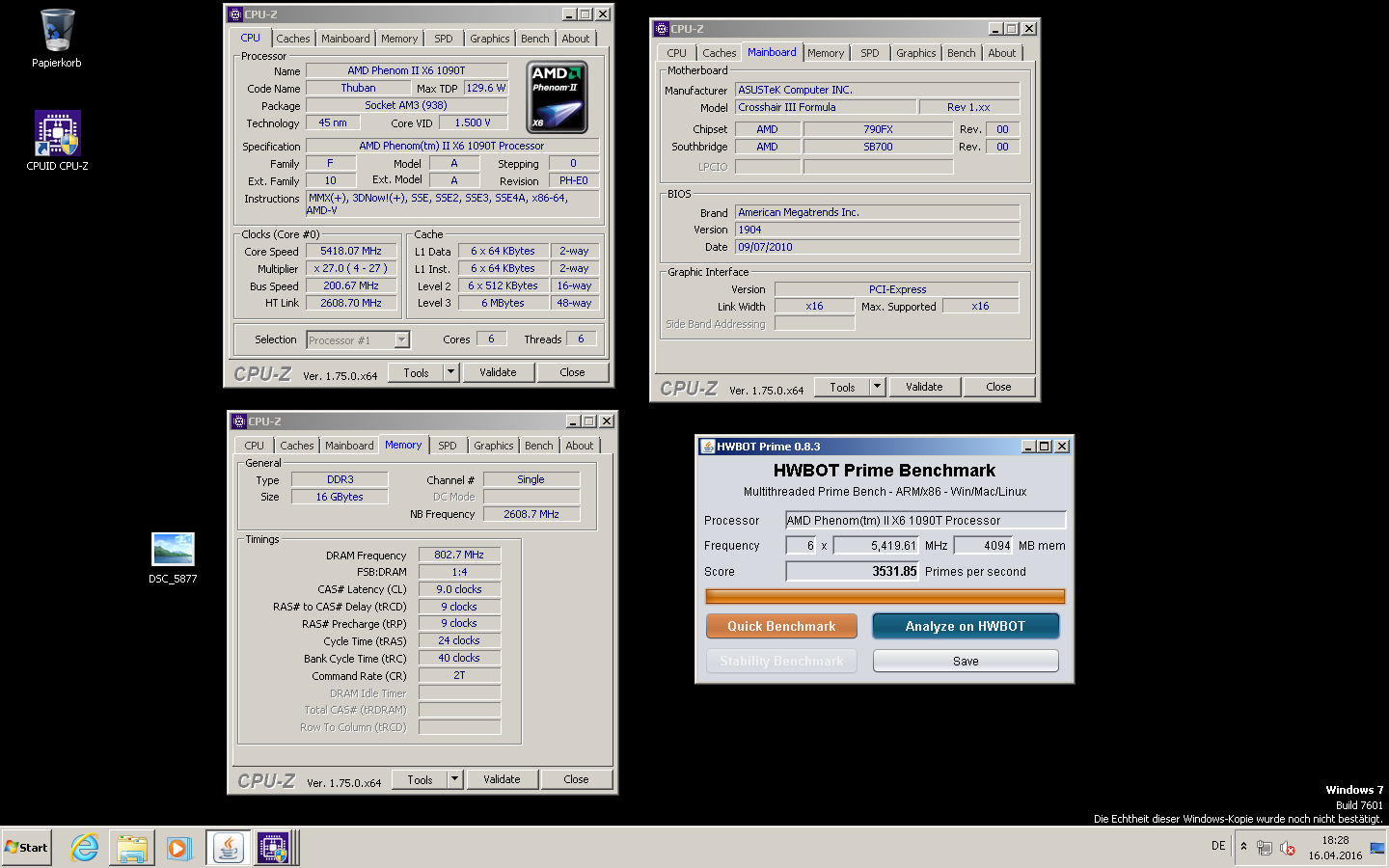The width and height of the screenshot is (1389, 868).
Task: Click the AMD Phenom II logo image
Action: pyautogui.click(x=558, y=96)
